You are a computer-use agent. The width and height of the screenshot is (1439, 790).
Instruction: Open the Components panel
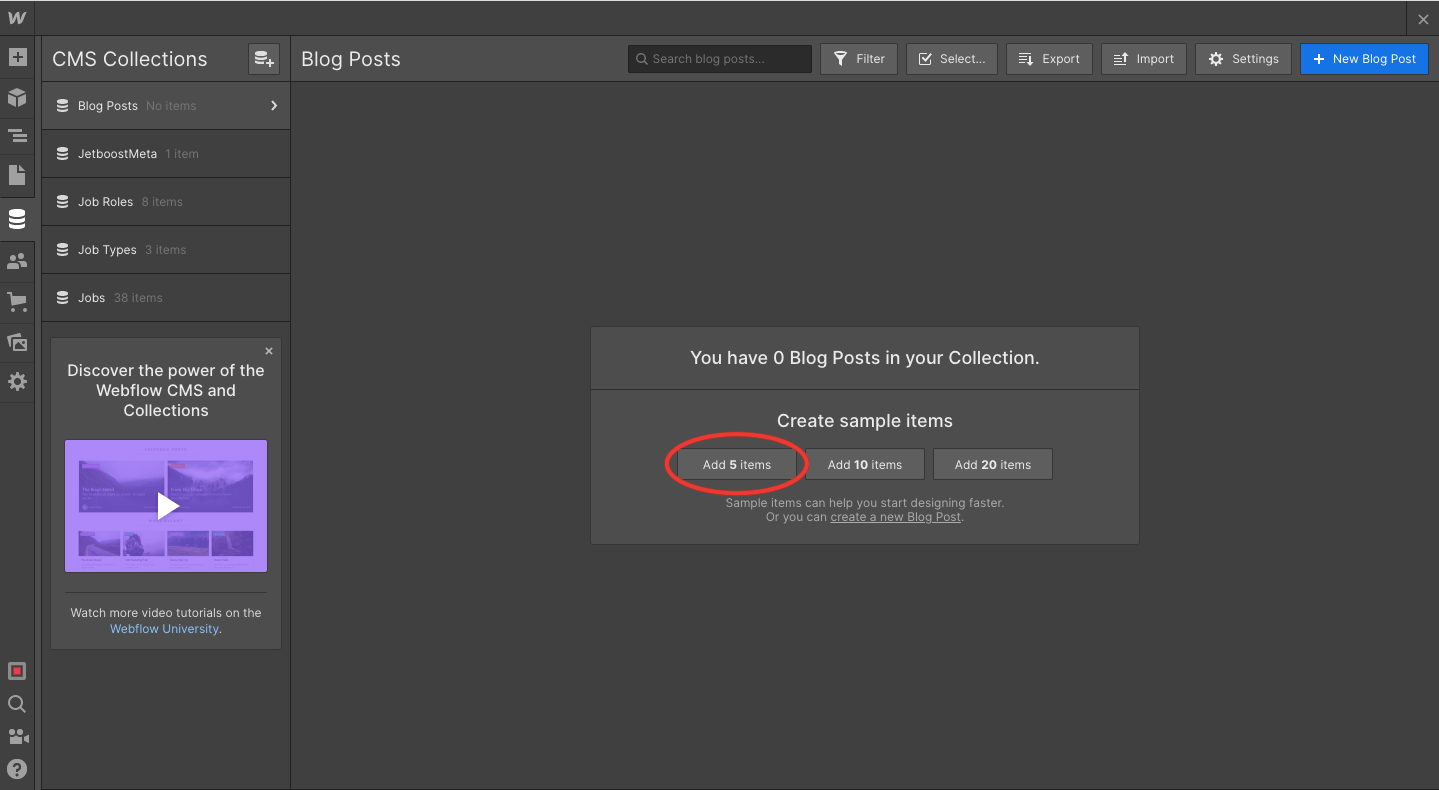17,97
